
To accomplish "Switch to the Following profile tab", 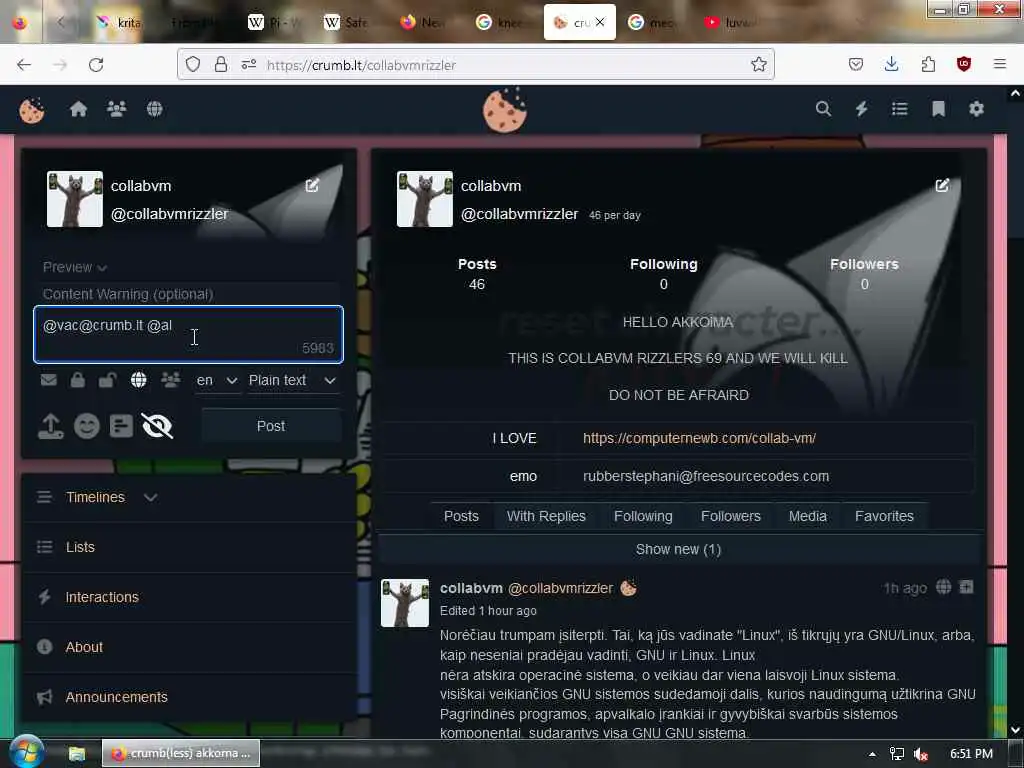I will (643, 516).
